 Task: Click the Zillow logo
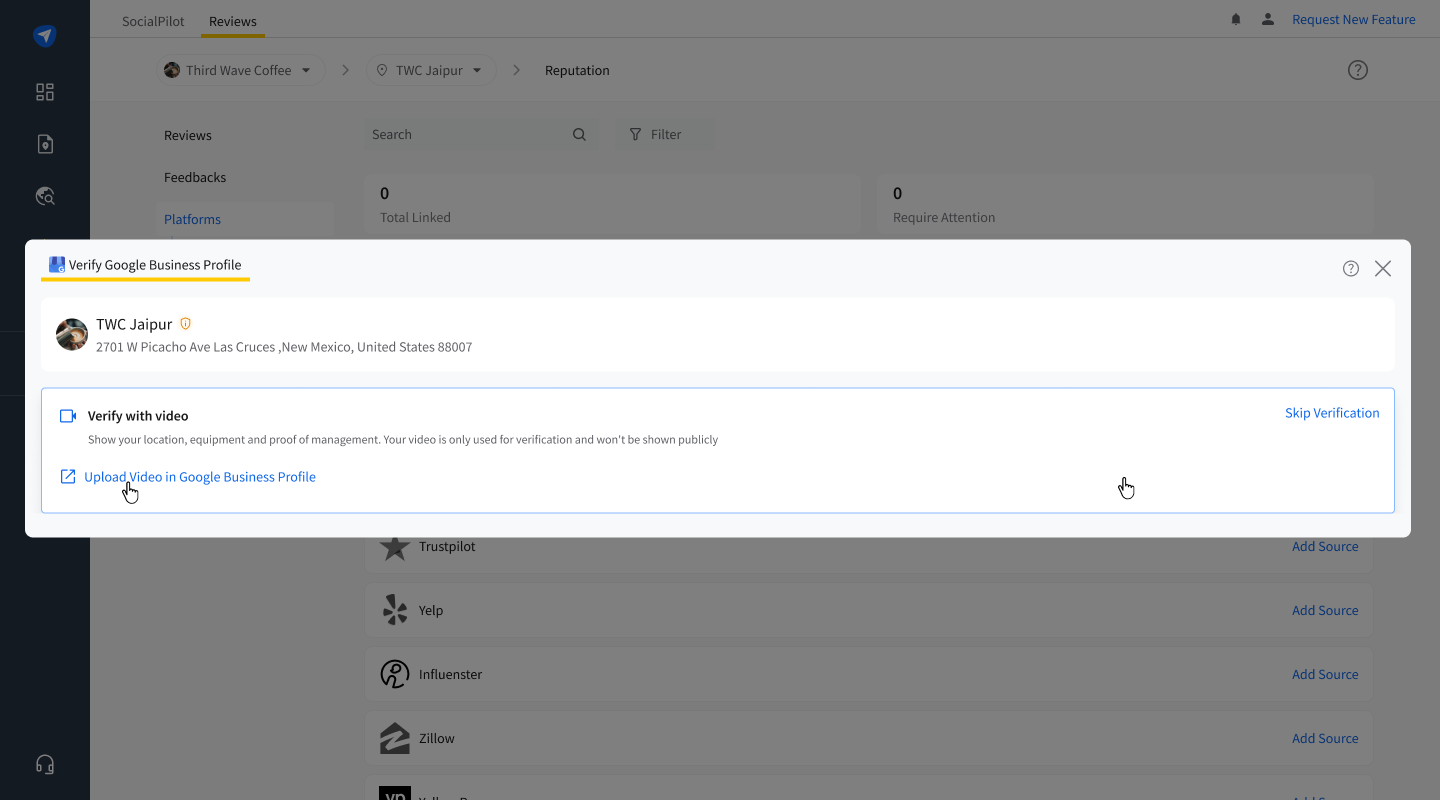pos(395,738)
